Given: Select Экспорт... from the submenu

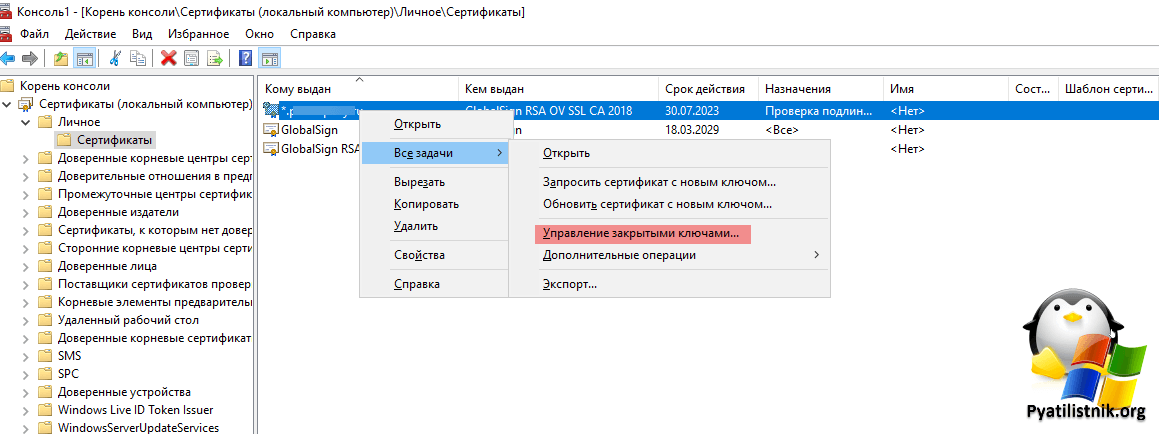Looking at the screenshot, I should tap(570, 284).
